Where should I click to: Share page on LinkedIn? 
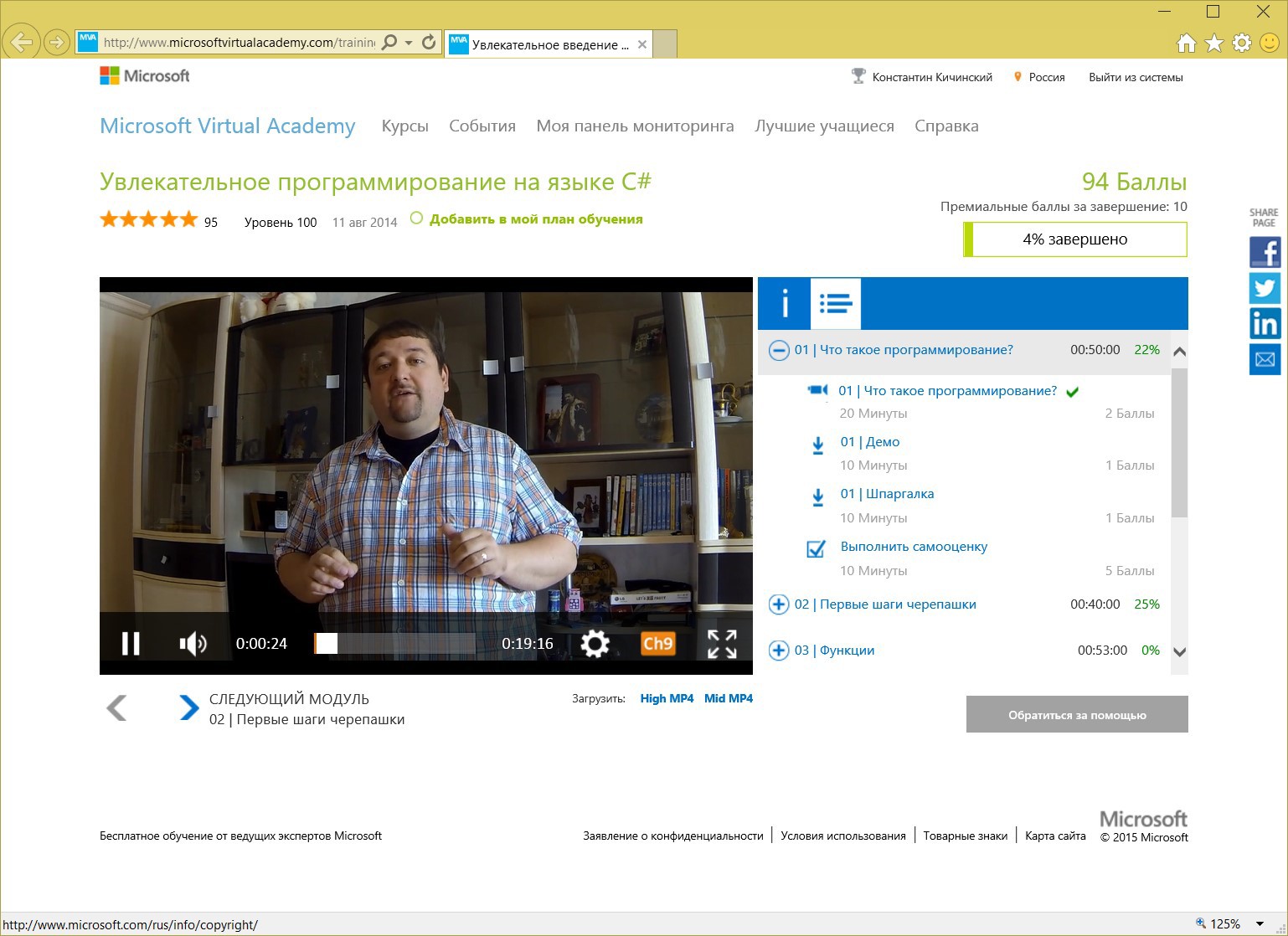point(1265,323)
